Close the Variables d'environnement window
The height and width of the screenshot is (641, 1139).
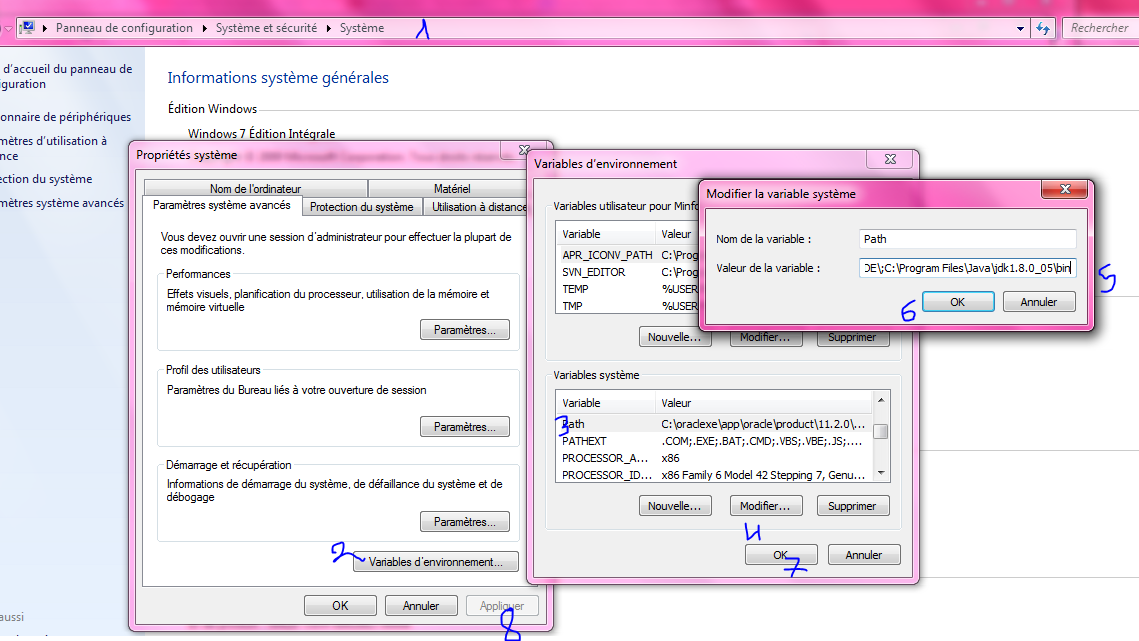[x=887, y=160]
